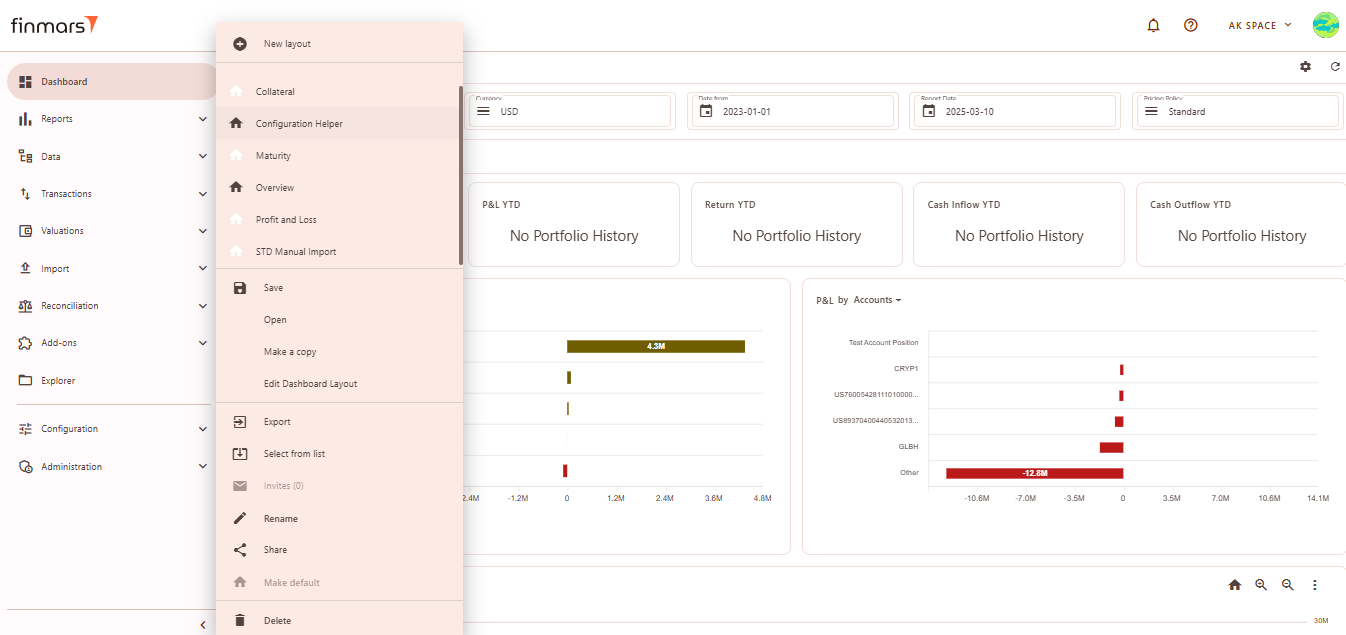Toggle the home icon beside Profit and Loss
This screenshot has width=1346, height=635.
[x=236, y=220]
